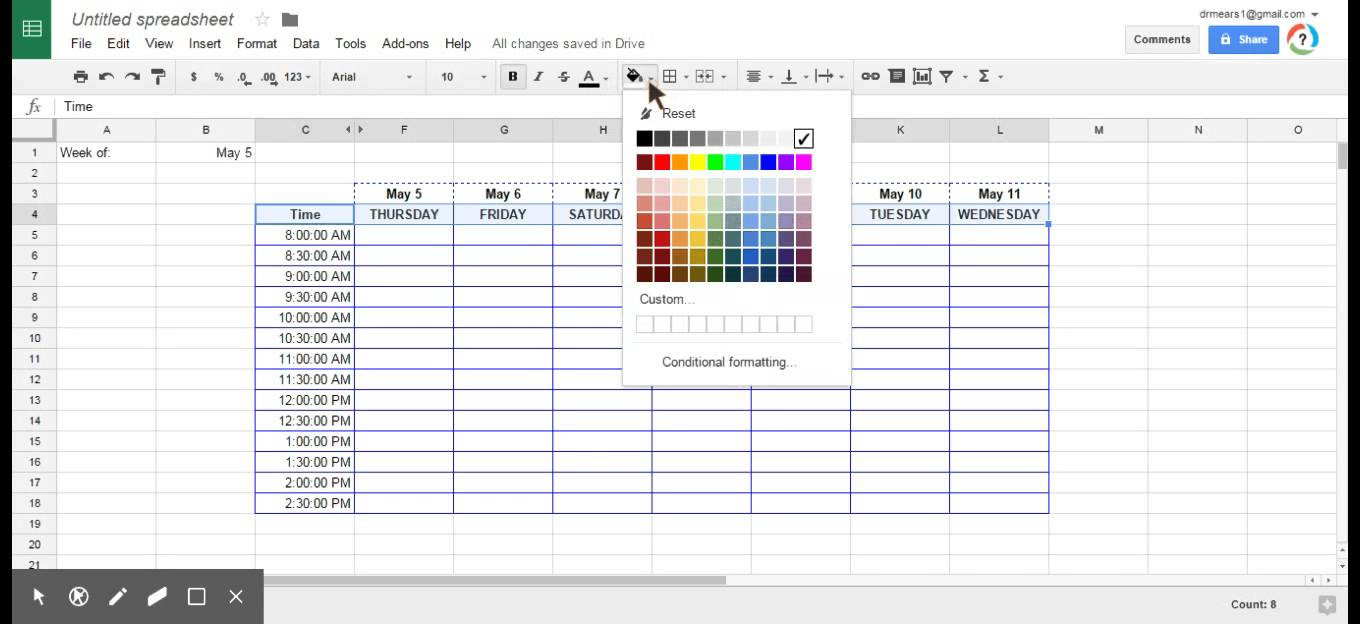Screen dimensions: 1360x624
Task: Apply strikethrough formatting
Action: 563,76
